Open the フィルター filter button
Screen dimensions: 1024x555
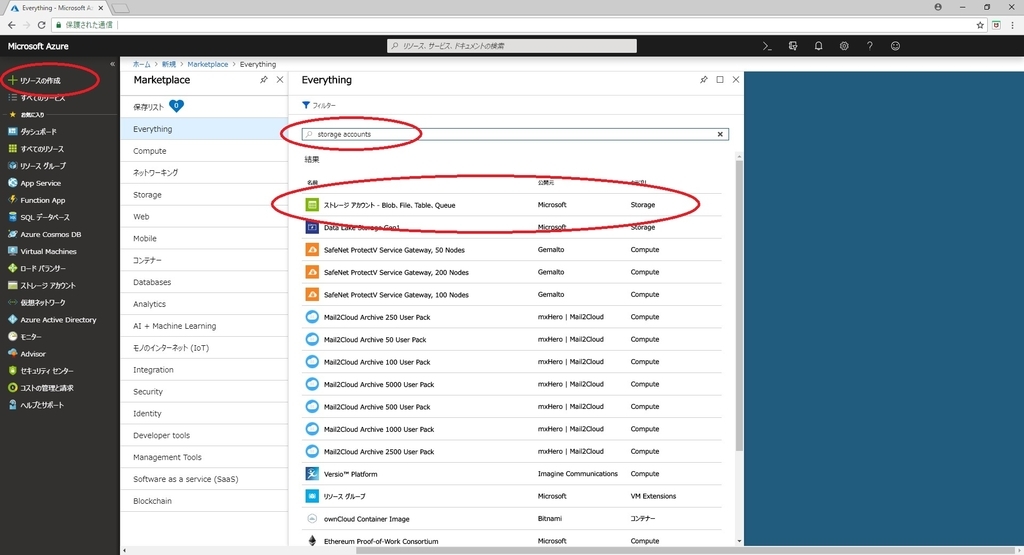[319, 105]
